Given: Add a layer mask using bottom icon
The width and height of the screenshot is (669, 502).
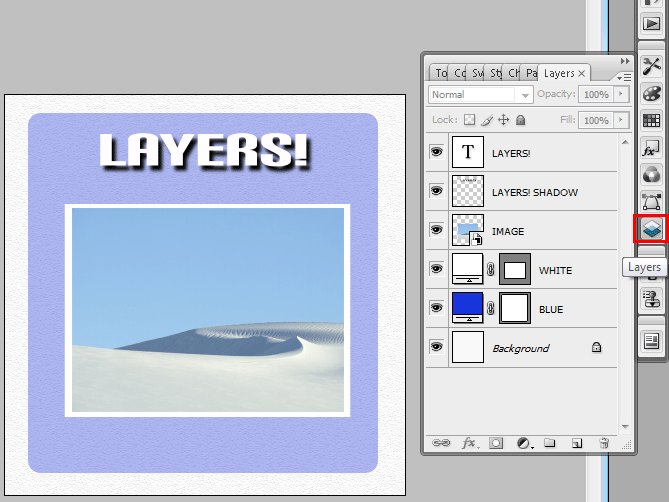Looking at the screenshot, I should 496,442.
